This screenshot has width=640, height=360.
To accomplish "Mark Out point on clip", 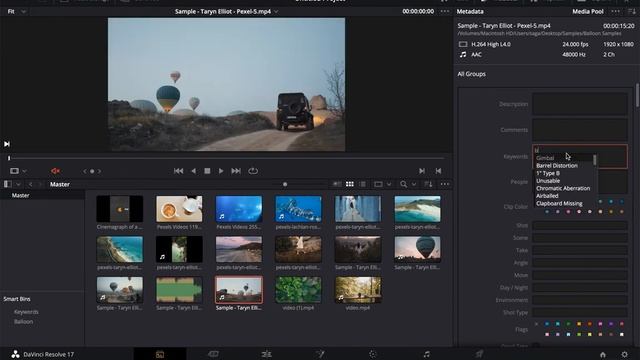I will pos(438,171).
